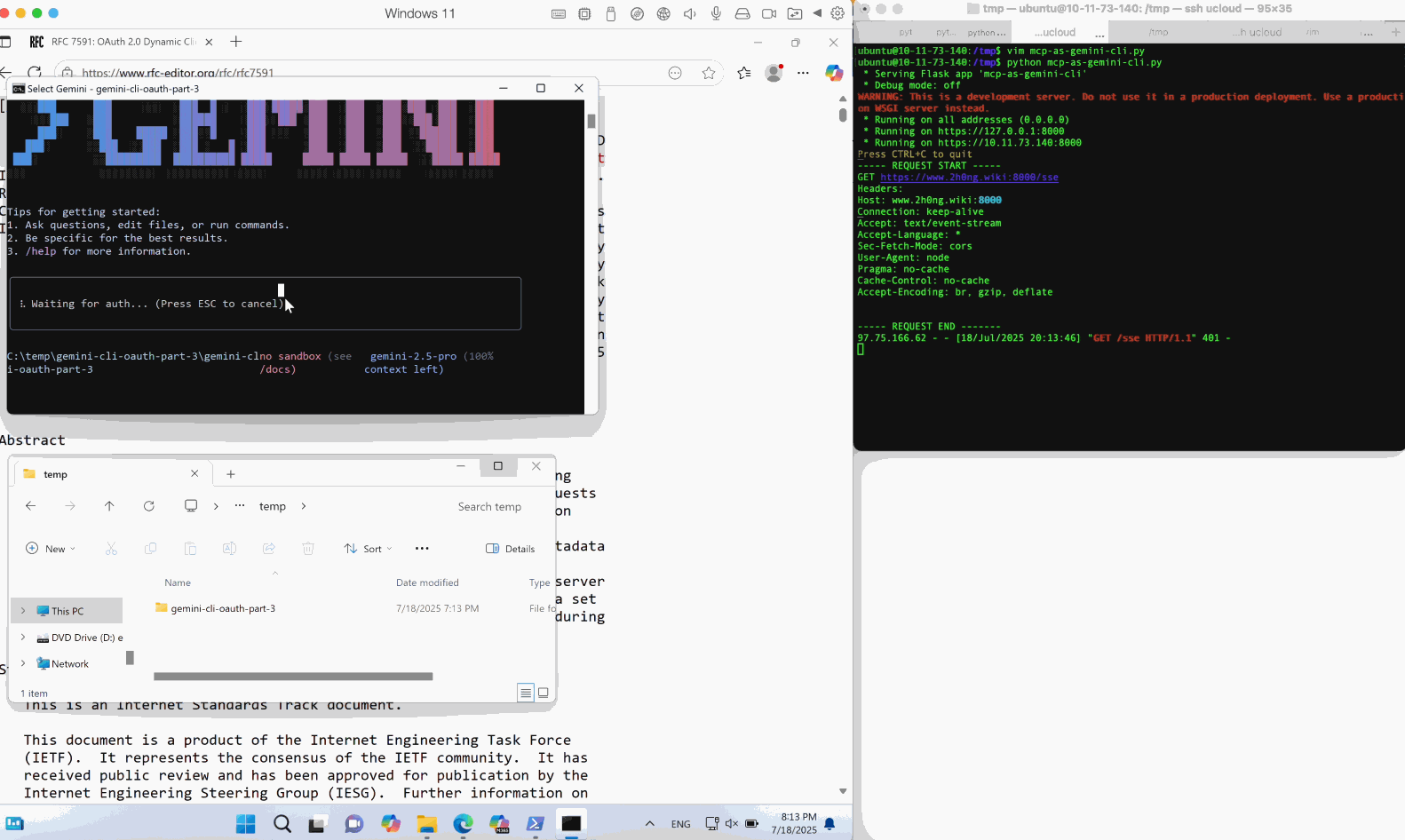Expand the chevron after temp in breadcrumb

[x=304, y=506]
